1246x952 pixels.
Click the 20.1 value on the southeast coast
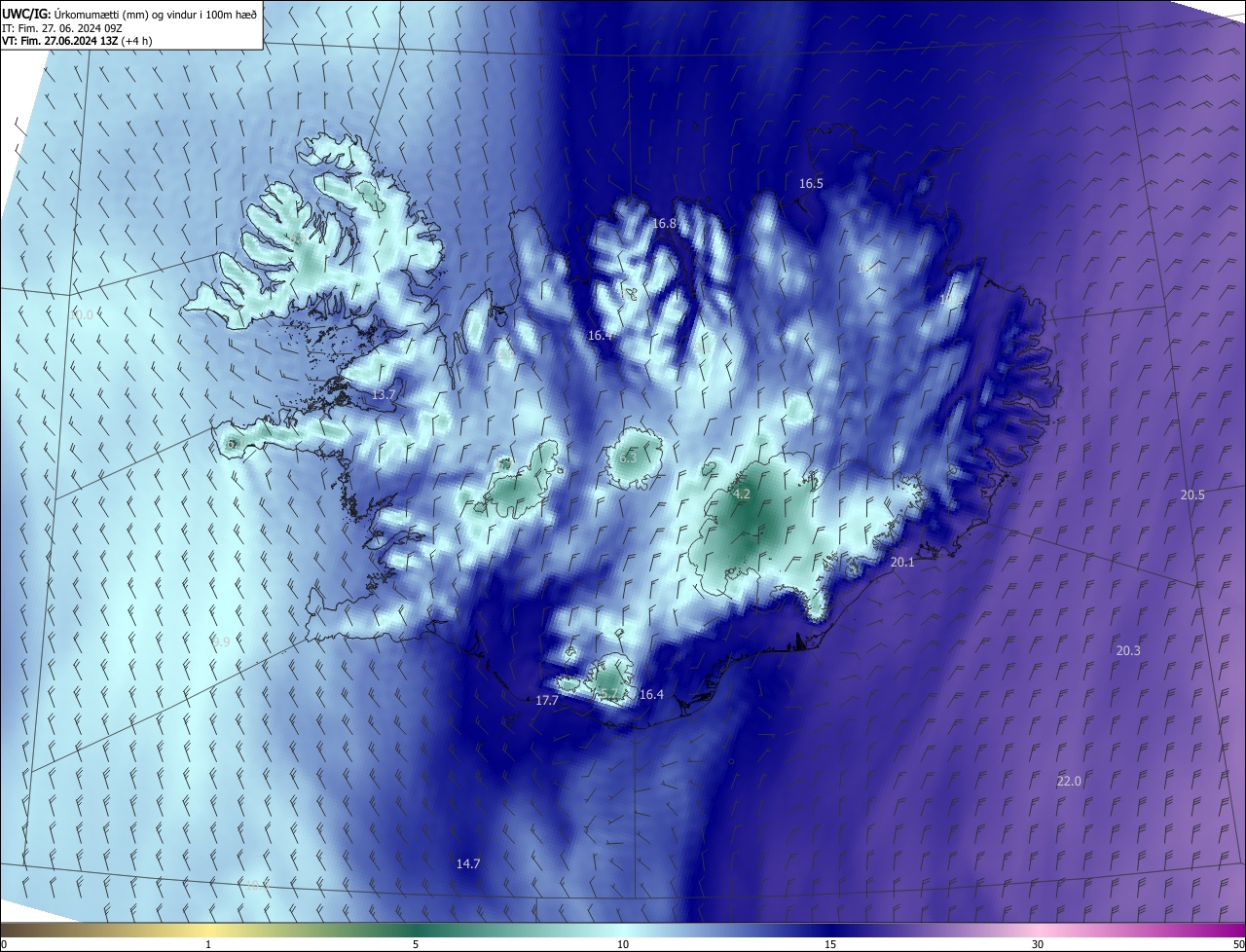tap(902, 562)
